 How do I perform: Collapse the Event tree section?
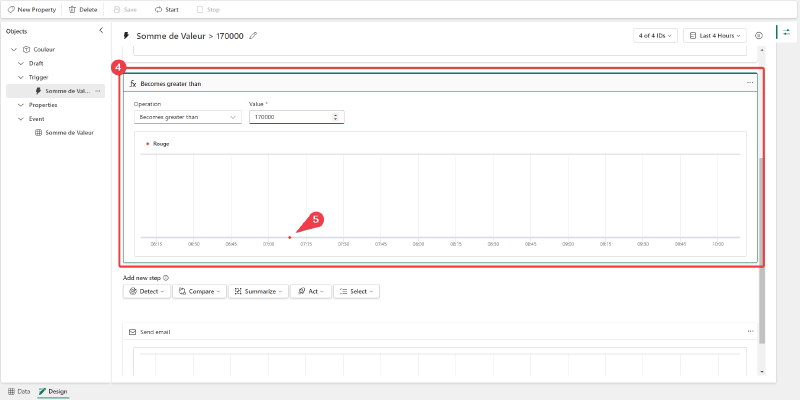(21, 118)
